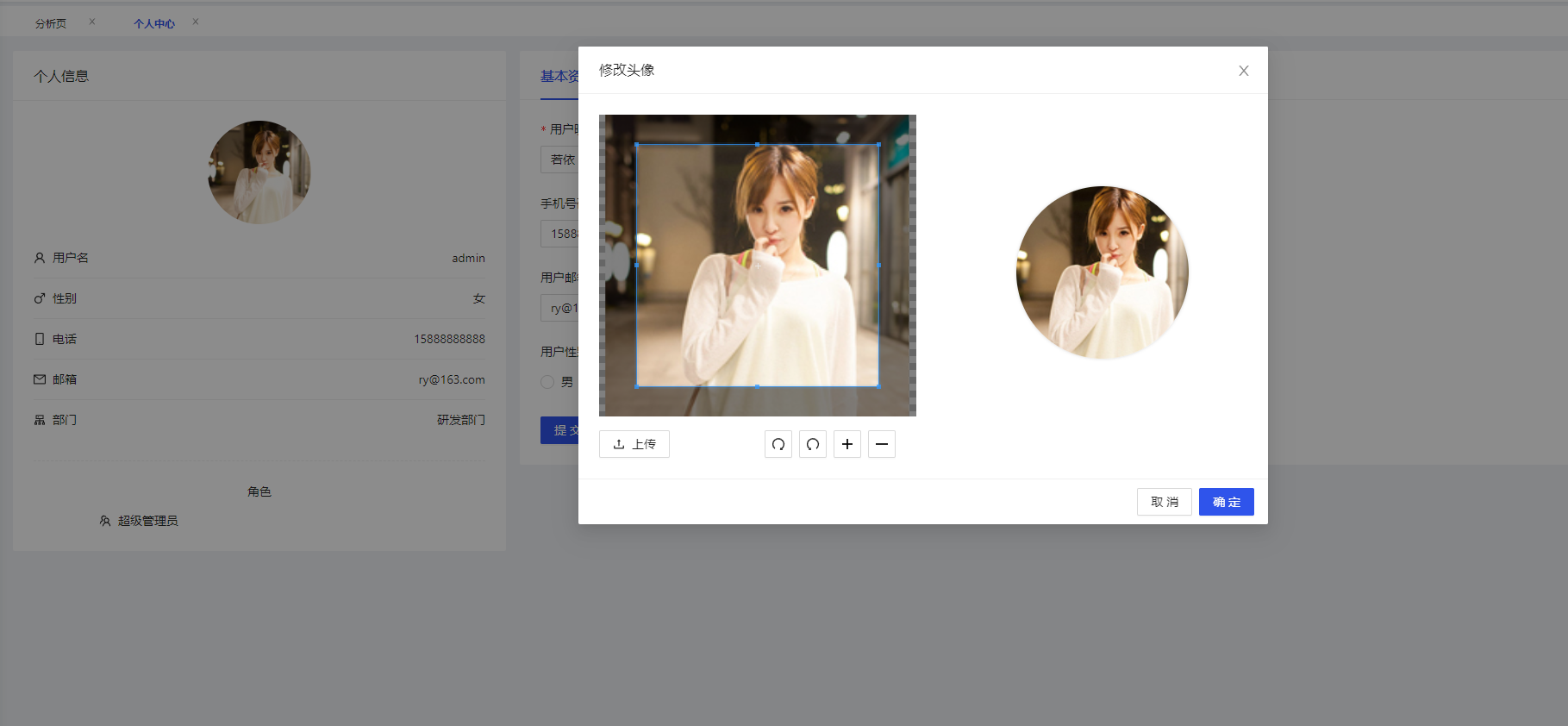This screenshot has width=1568, height=726.
Task: Close the 个人中心 tab
Action: coord(196,22)
